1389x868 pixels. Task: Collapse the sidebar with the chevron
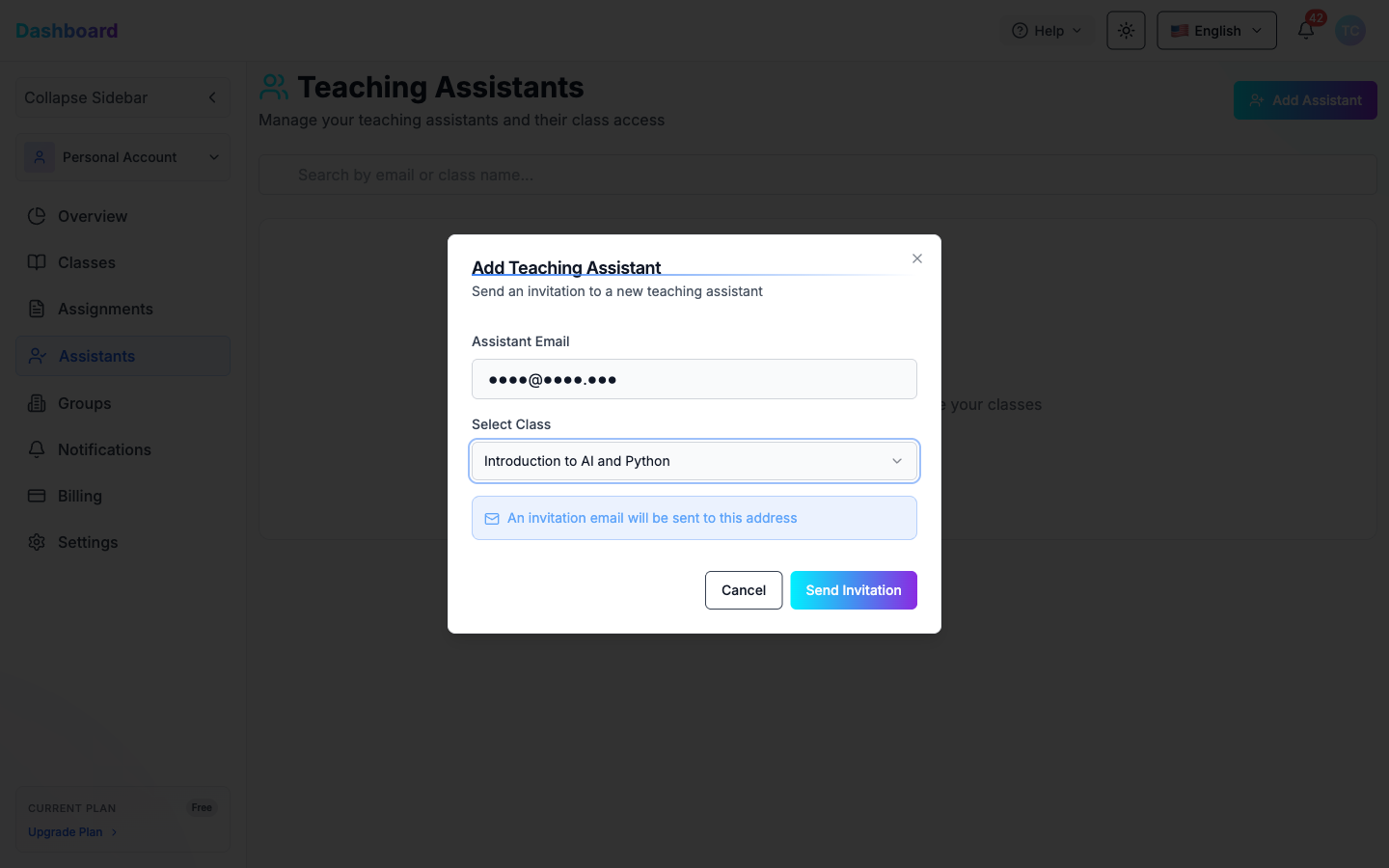point(211,97)
